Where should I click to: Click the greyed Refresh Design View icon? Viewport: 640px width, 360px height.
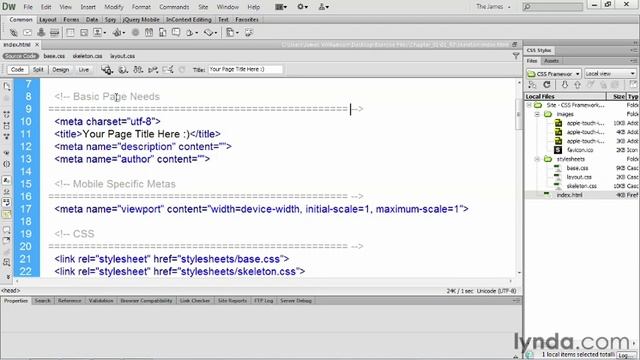182,70
